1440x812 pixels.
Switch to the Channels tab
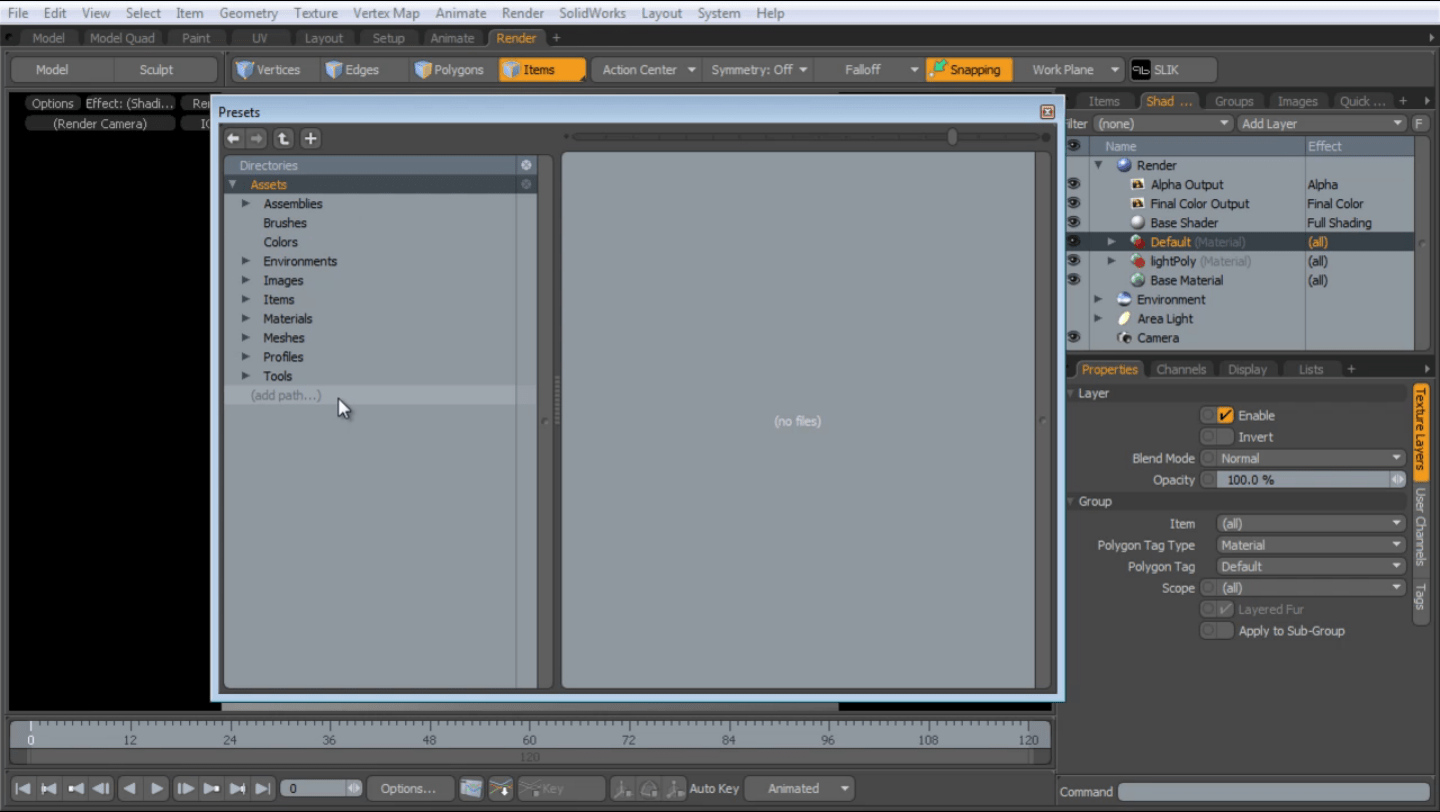tap(1180, 369)
